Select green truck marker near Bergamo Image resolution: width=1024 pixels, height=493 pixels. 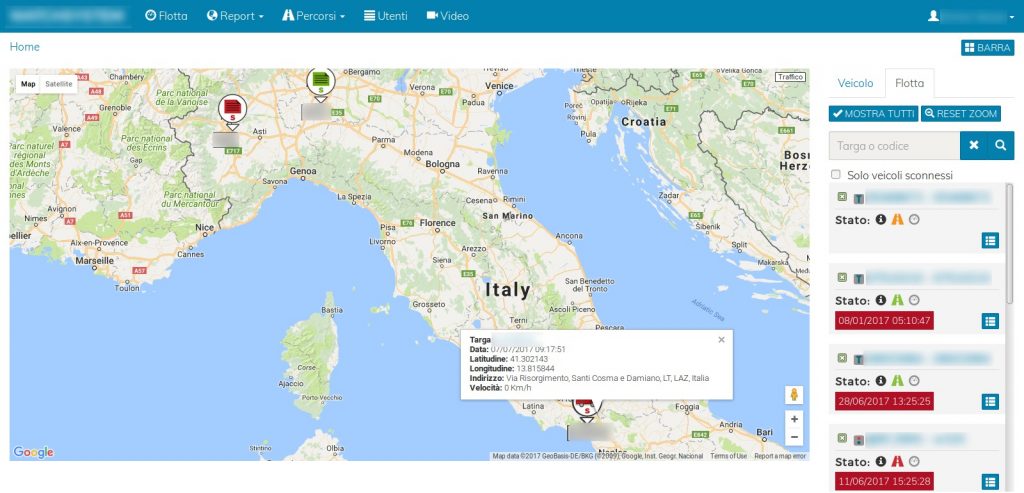pos(320,84)
